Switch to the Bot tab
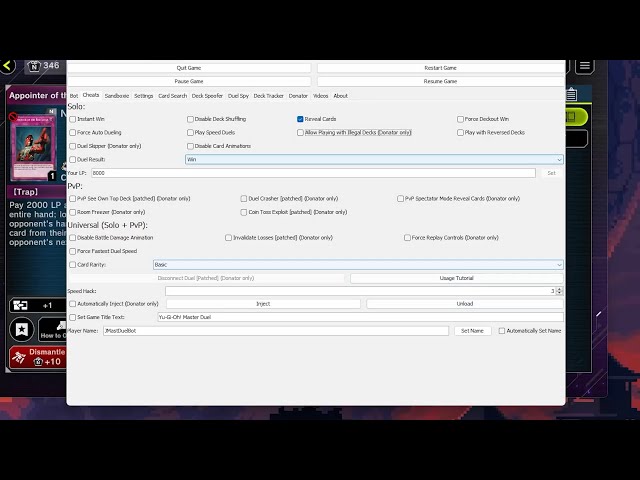640x480 pixels. [x=74, y=96]
